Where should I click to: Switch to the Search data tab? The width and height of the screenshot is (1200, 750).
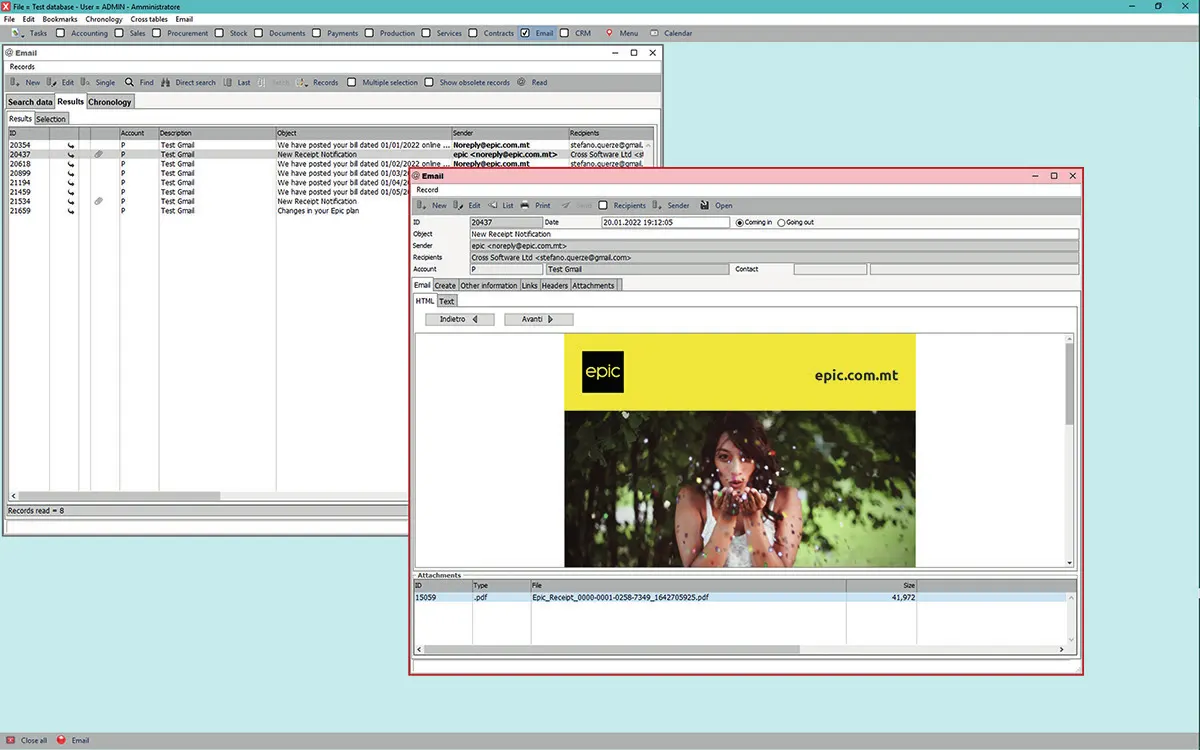point(30,102)
